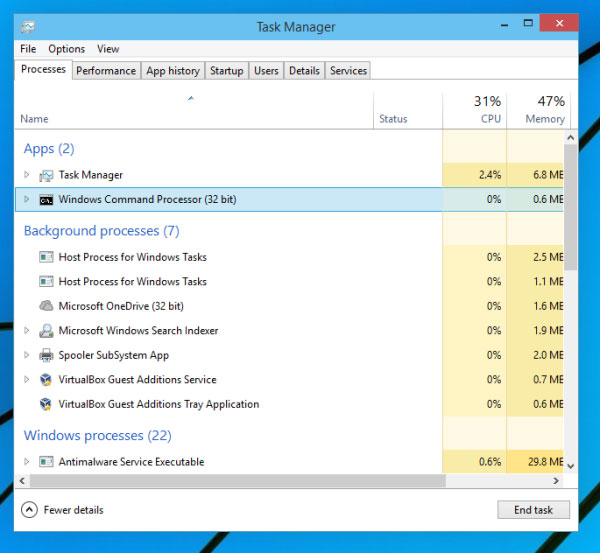Click the Task Manager app row icon
Image resolution: width=600 pixels, height=553 pixels.
coord(46,176)
